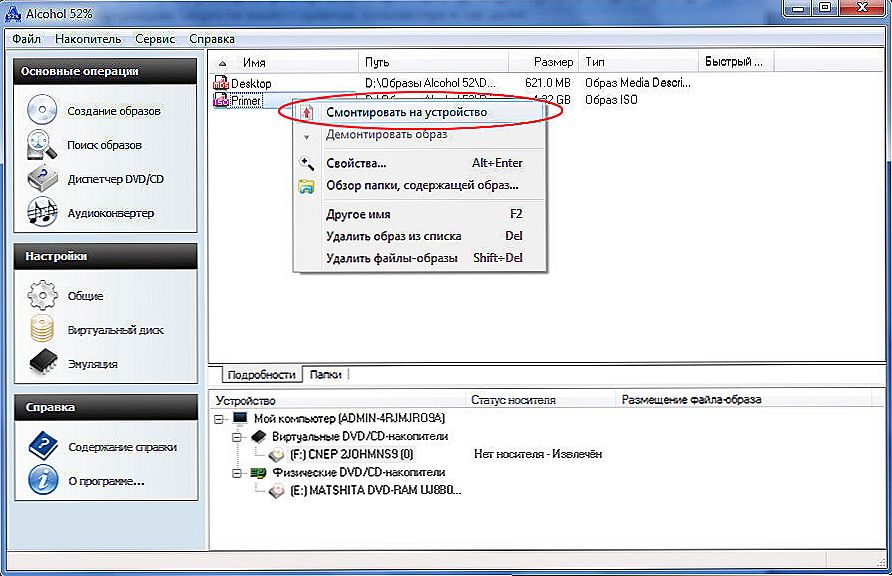This screenshot has width=892, height=576.
Task: Click the physical DVD/CD drives card icon
Action: click(259, 472)
